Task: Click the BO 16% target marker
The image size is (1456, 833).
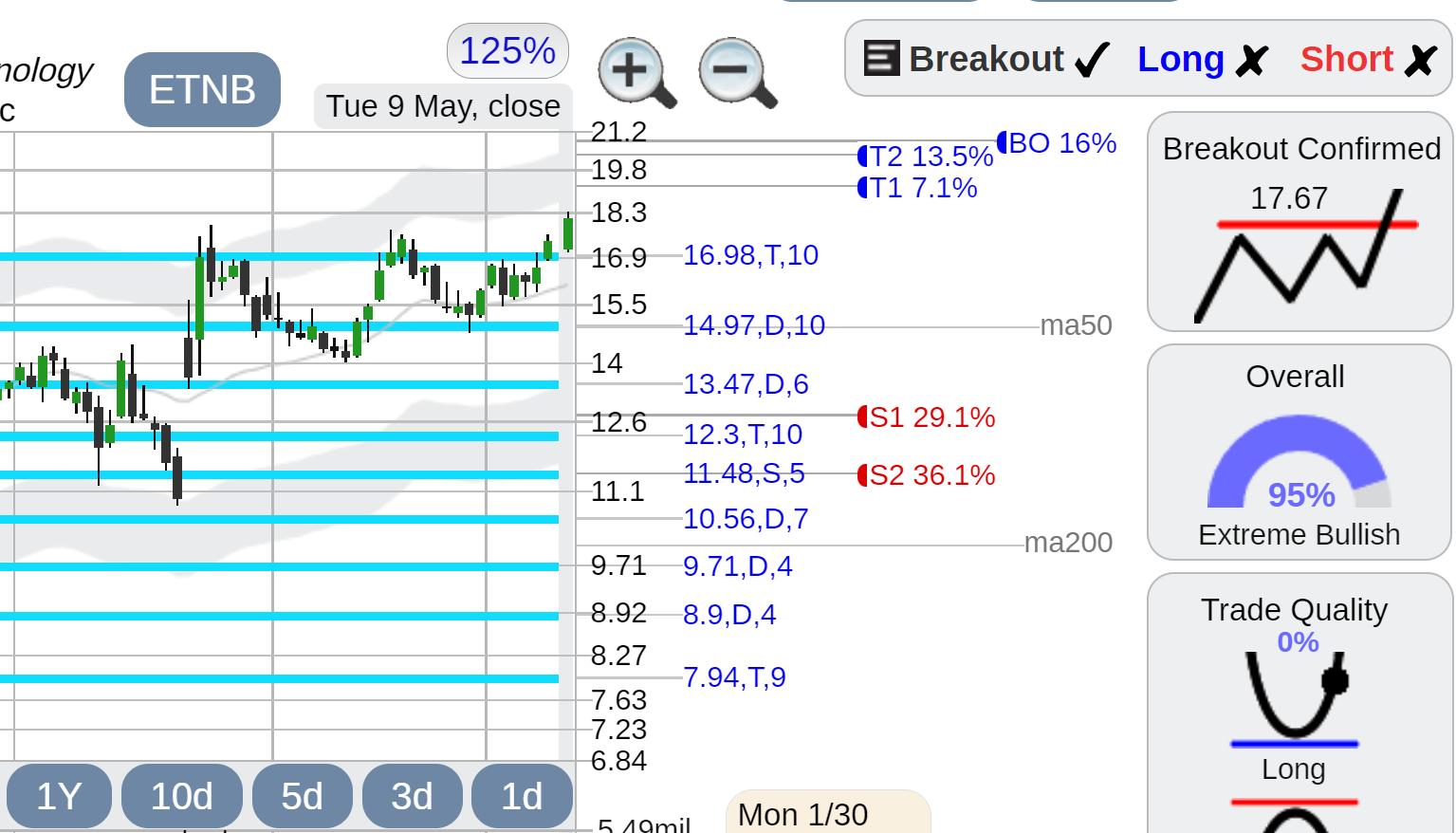Action: (x=1057, y=143)
